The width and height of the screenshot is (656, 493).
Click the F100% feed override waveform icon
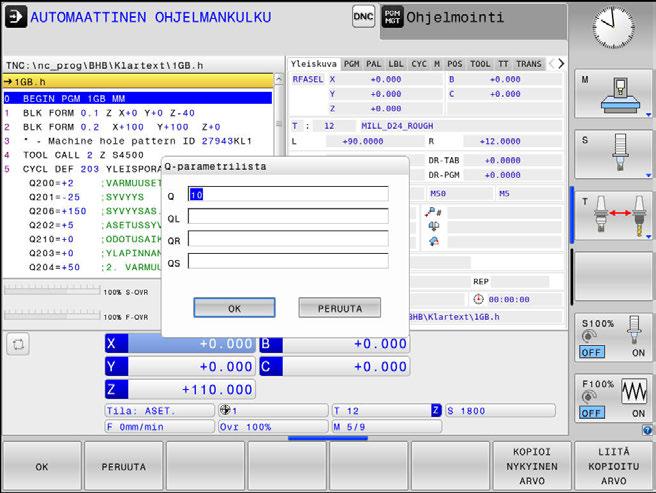634,392
